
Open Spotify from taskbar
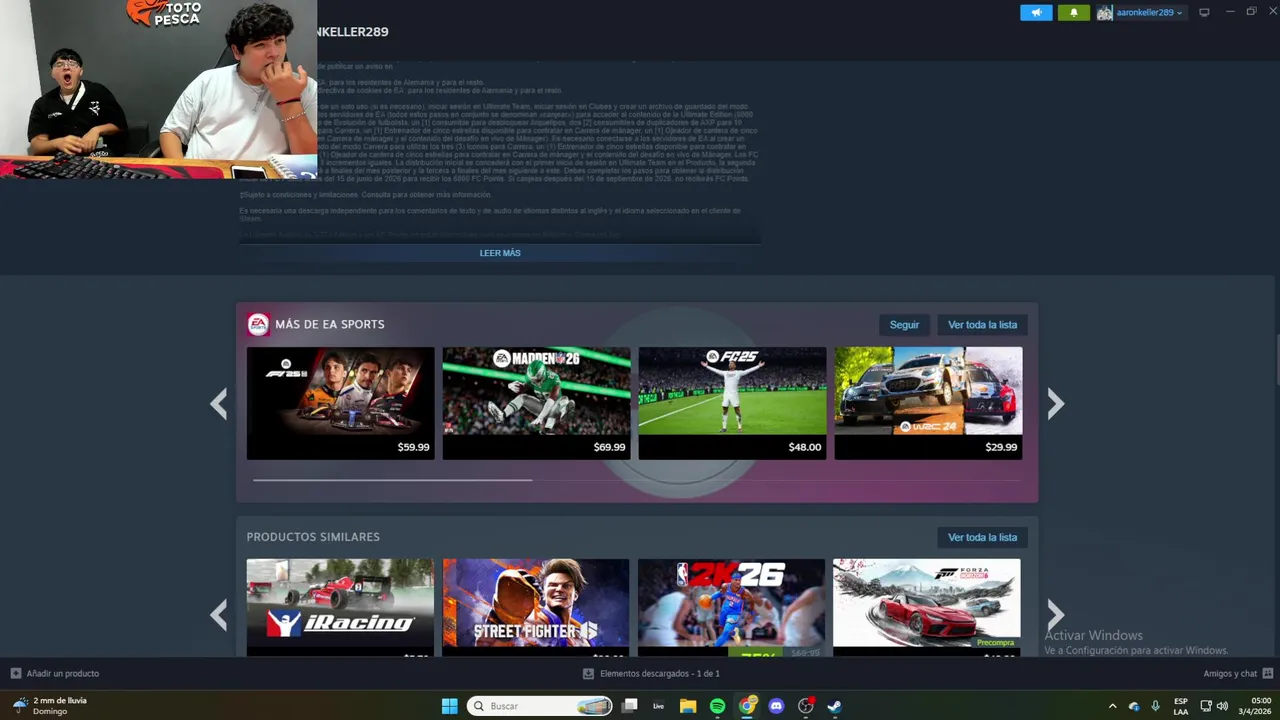pyautogui.click(x=717, y=706)
